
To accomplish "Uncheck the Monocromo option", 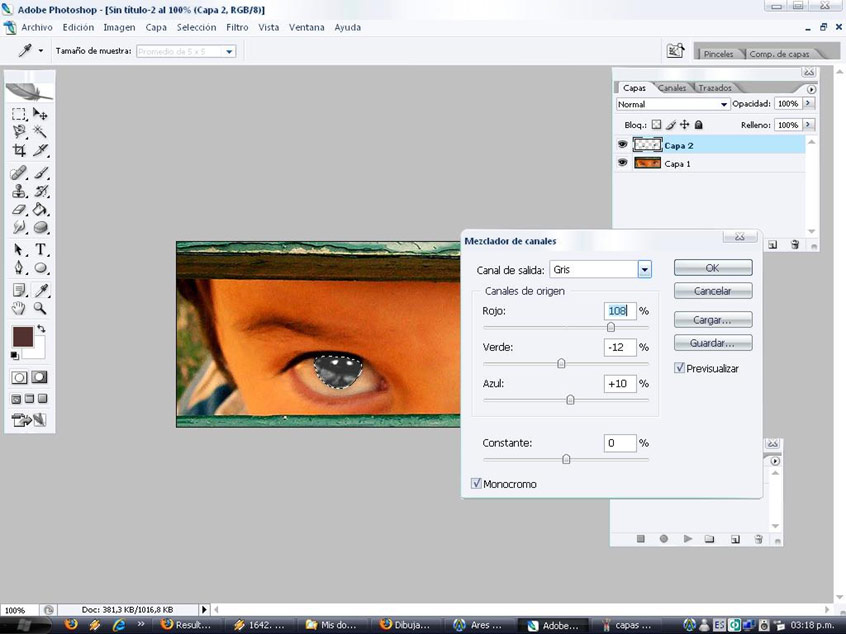I will point(475,483).
